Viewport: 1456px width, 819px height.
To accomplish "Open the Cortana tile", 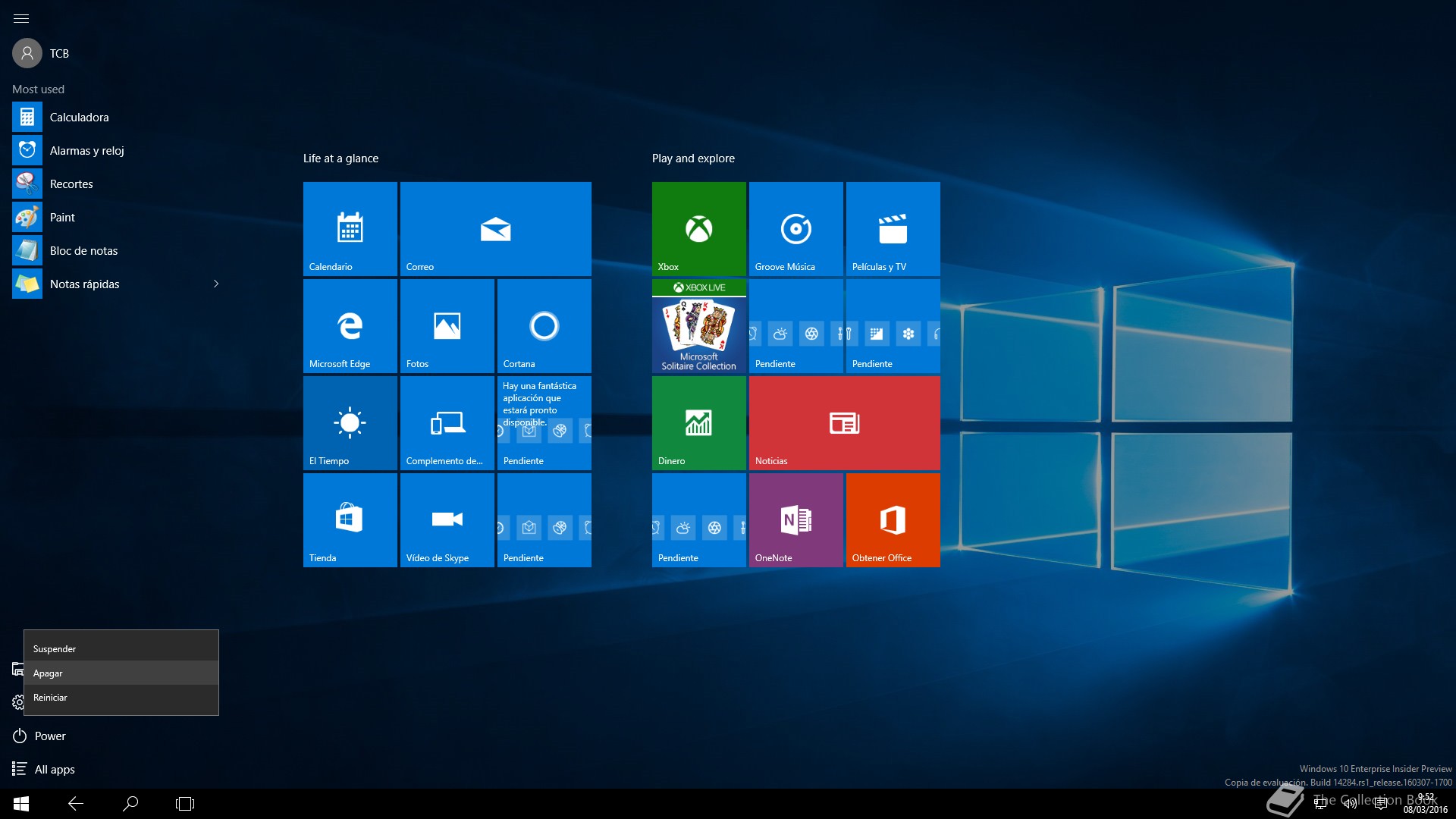I will 544,326.
